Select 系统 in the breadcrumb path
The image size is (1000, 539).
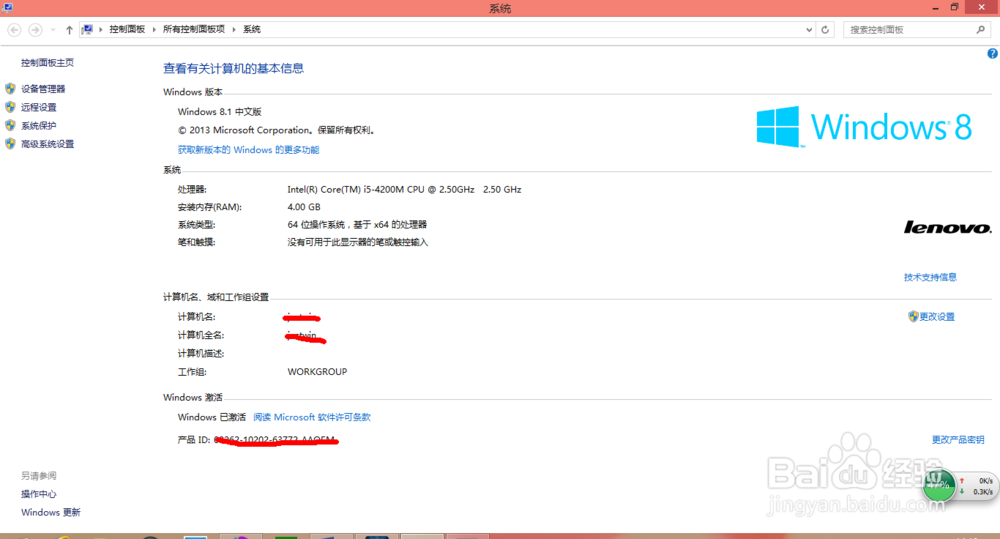pos(251,29)
